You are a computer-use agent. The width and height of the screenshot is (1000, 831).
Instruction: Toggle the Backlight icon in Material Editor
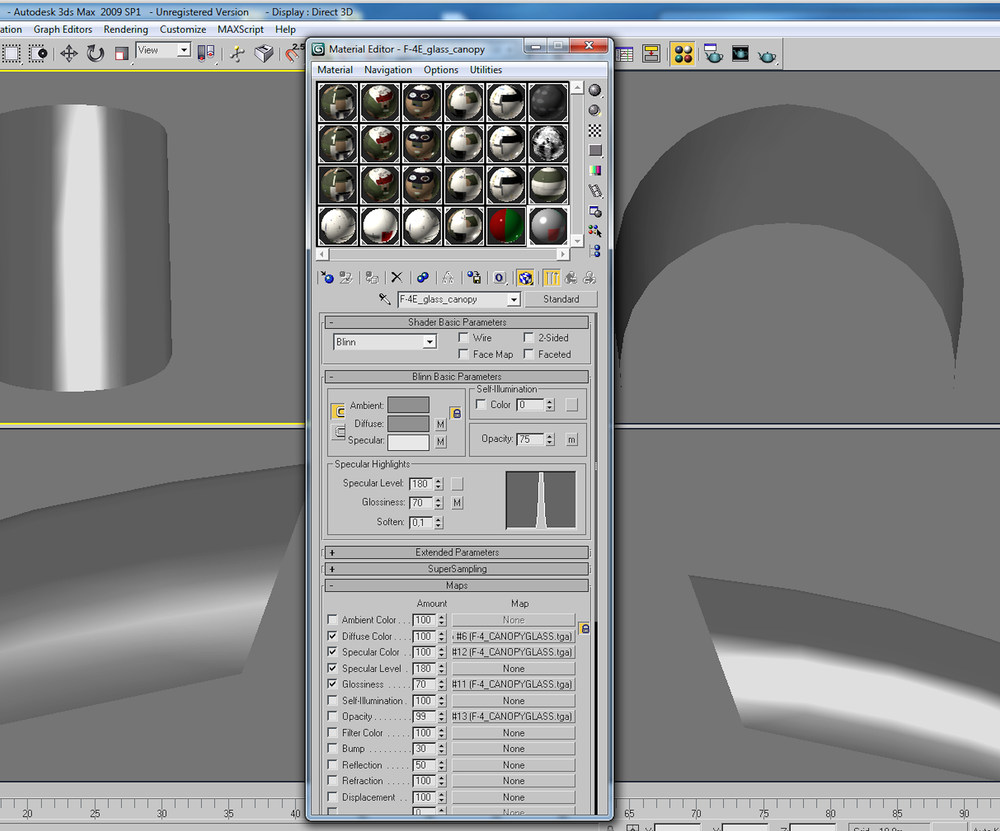tap(594, 110)
